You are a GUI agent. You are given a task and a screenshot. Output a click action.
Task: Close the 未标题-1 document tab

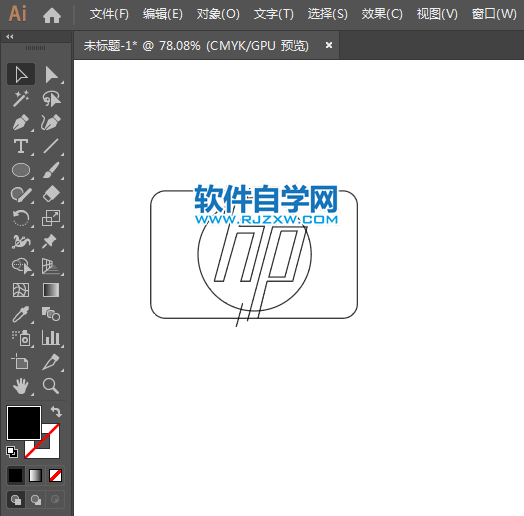(329, 45)
